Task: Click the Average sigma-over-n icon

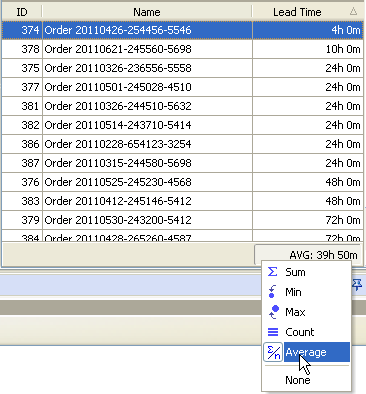Action: [x=273, y=352]
